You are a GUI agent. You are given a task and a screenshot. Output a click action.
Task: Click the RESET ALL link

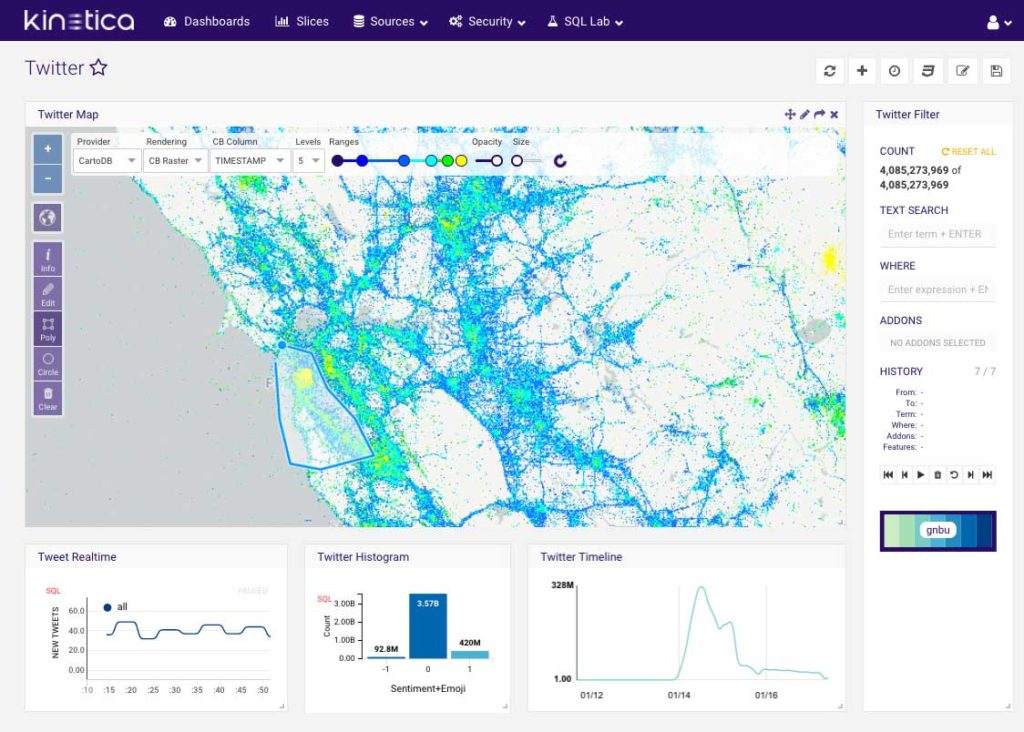click(969, 152)
